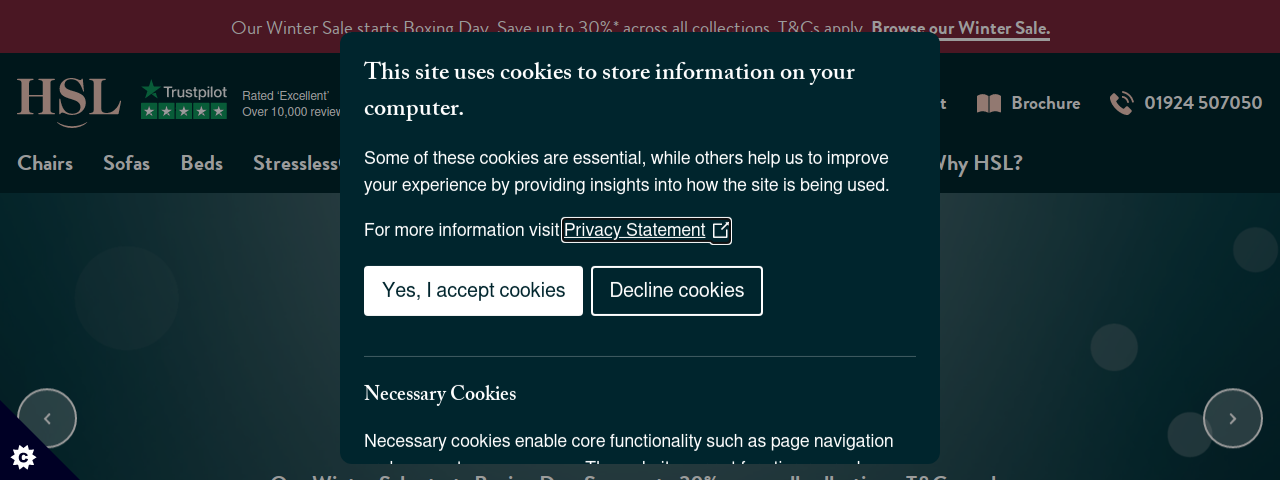
Task: Click the Necessary Cookies heading
Action: point(440,395)
